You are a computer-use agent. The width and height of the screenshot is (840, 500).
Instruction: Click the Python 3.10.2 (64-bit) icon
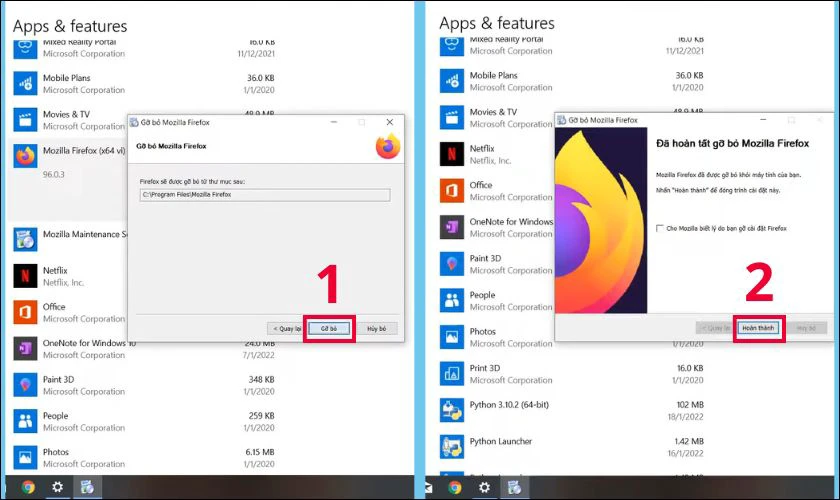452,410
